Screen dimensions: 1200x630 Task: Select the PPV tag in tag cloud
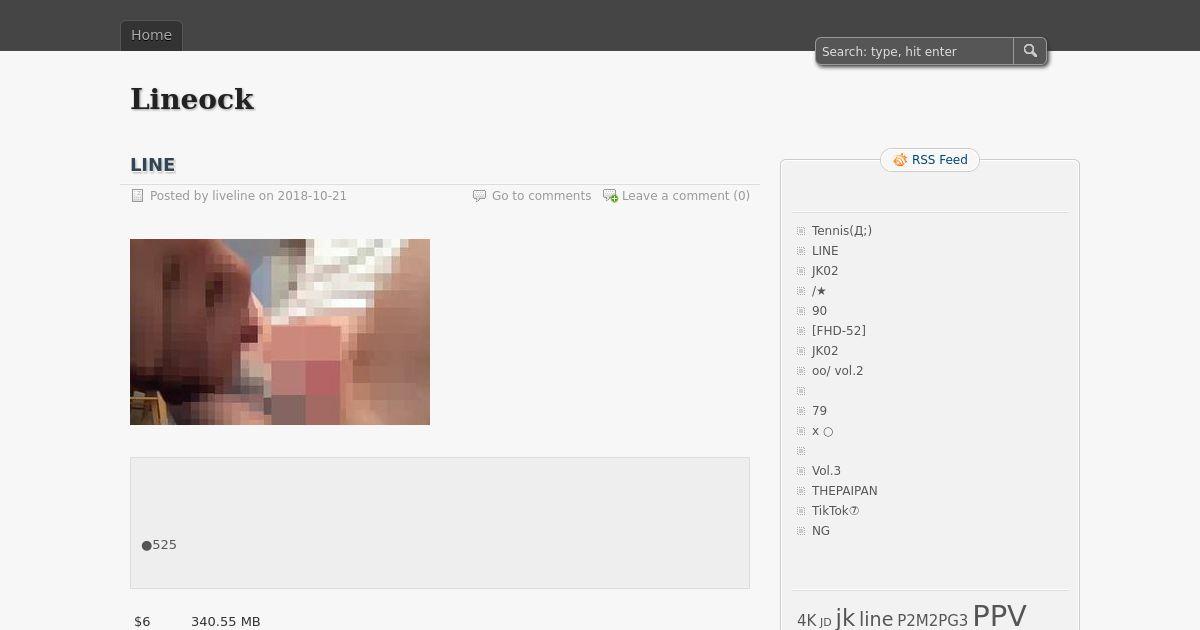1000,616
